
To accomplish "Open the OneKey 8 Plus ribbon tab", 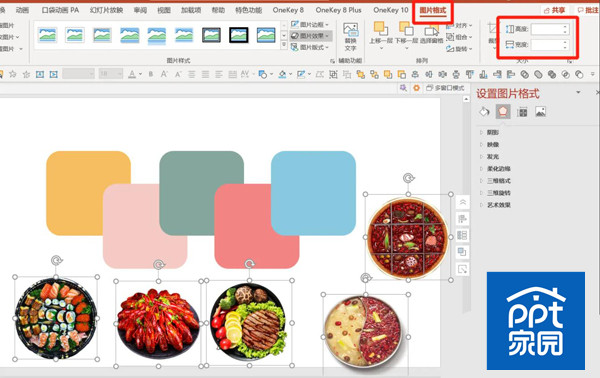I will pos(338,10).
